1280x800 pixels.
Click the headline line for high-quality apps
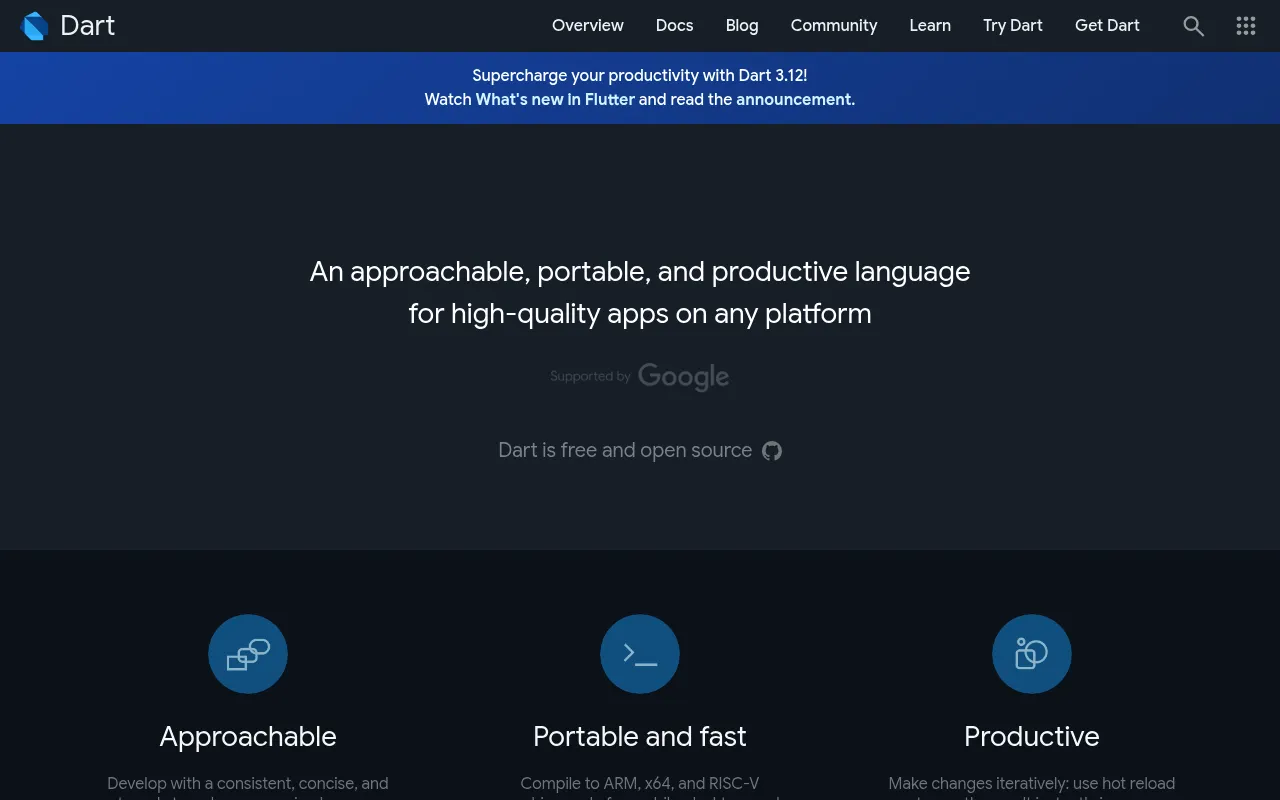point(640,314)
